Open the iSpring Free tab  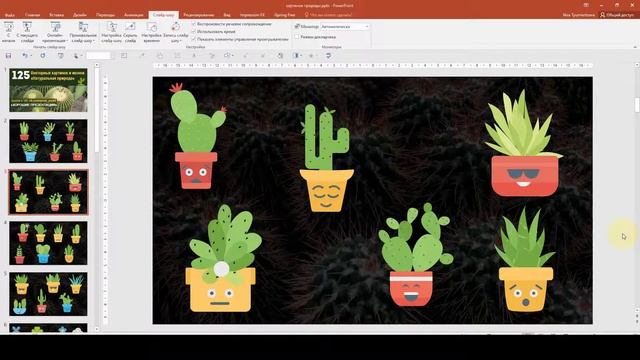pos(284,15)
